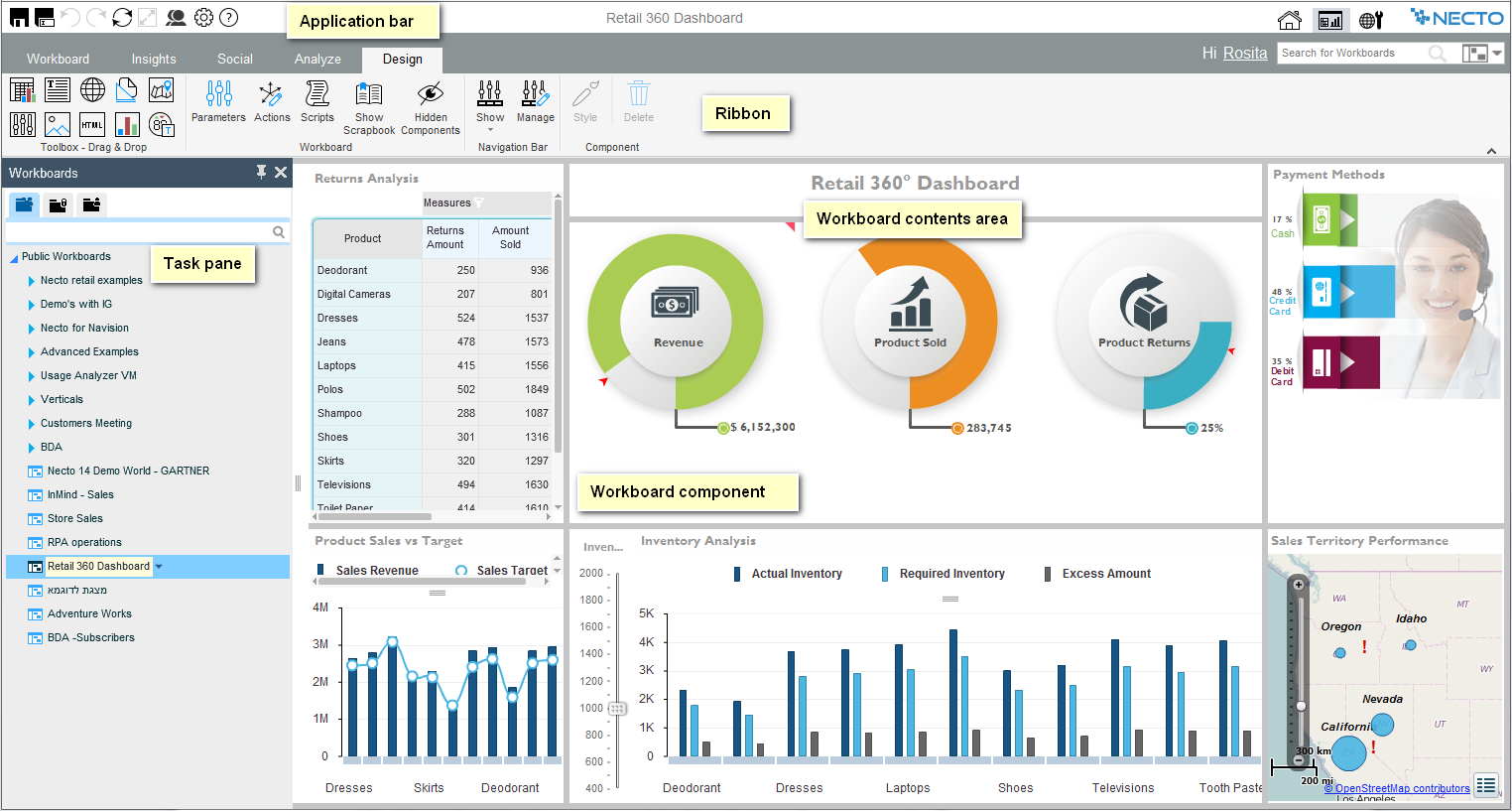Go to the Home page icon
Screen dimensions: 1512x811
point(1289,20)
